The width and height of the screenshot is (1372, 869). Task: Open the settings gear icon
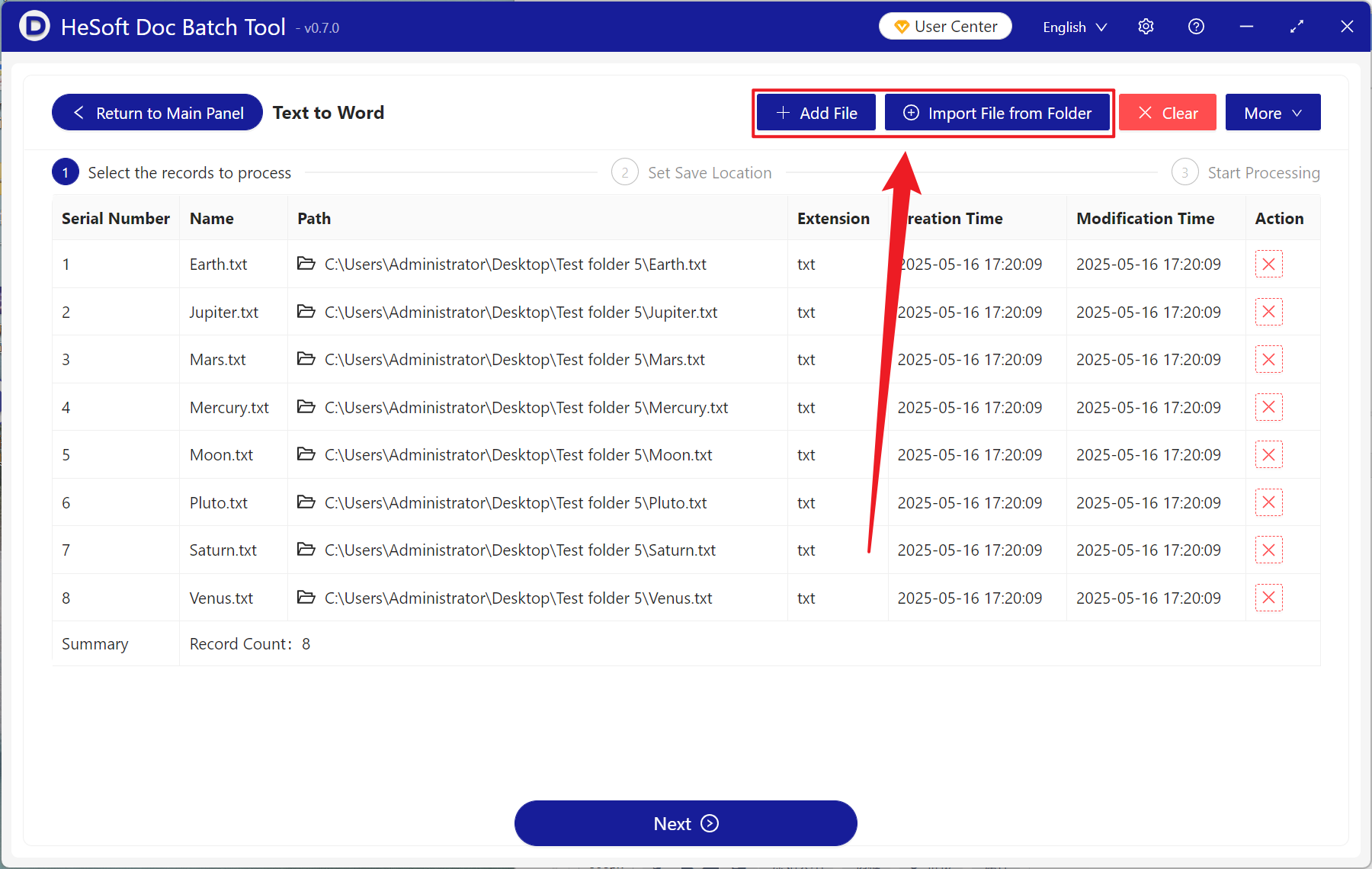click(x=1146, y=27)
